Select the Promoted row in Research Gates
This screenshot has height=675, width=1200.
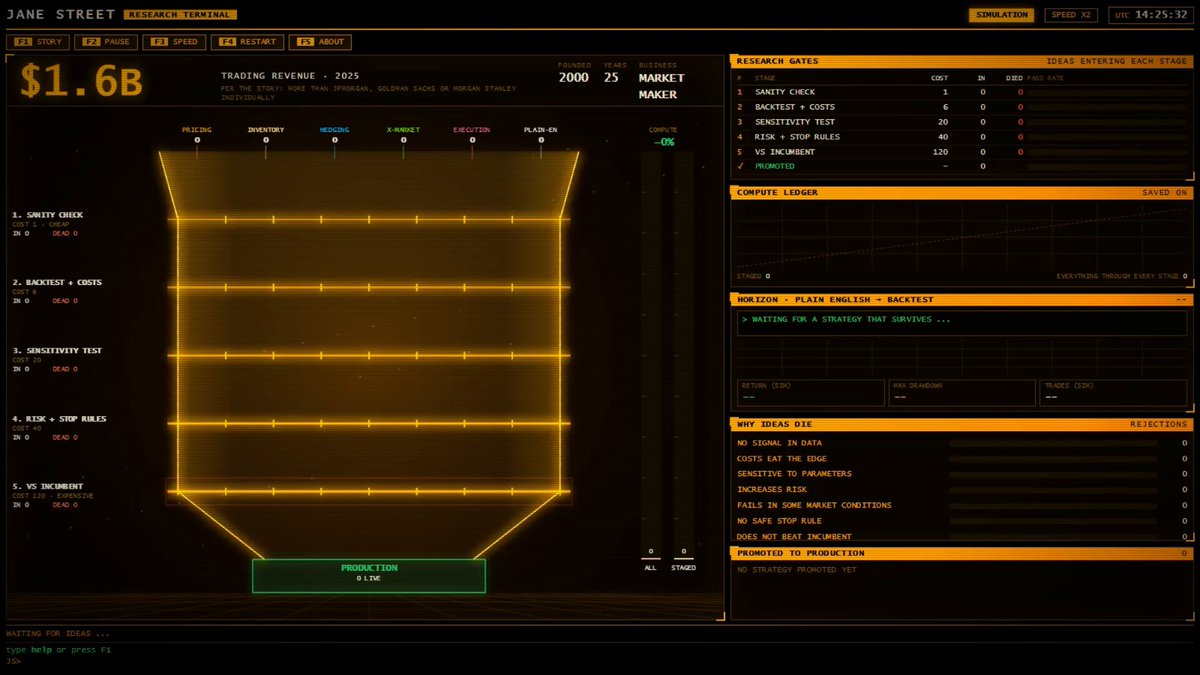(x=960, y=167)
